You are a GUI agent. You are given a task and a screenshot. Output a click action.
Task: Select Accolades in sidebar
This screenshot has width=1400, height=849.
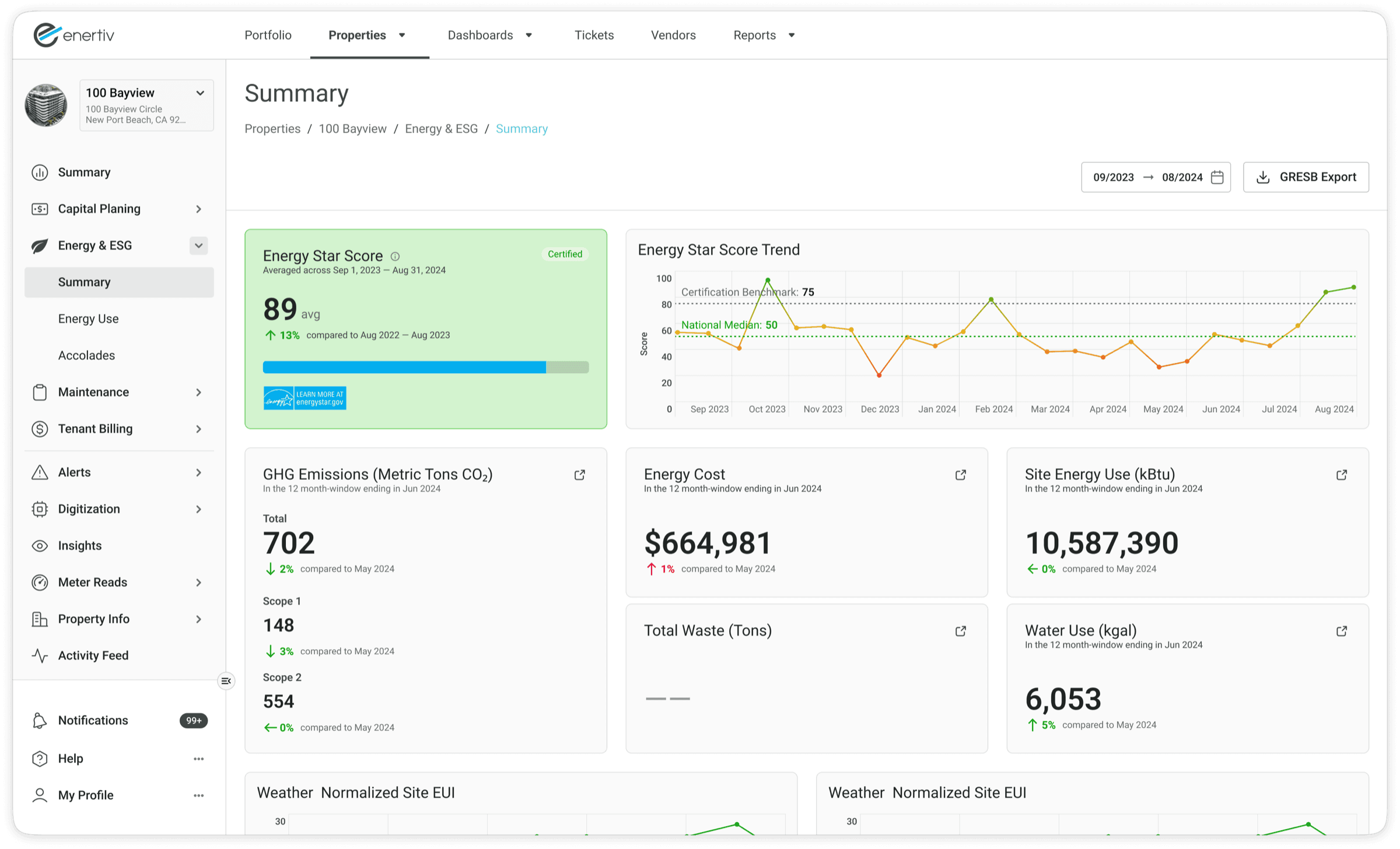click(86, 356)
